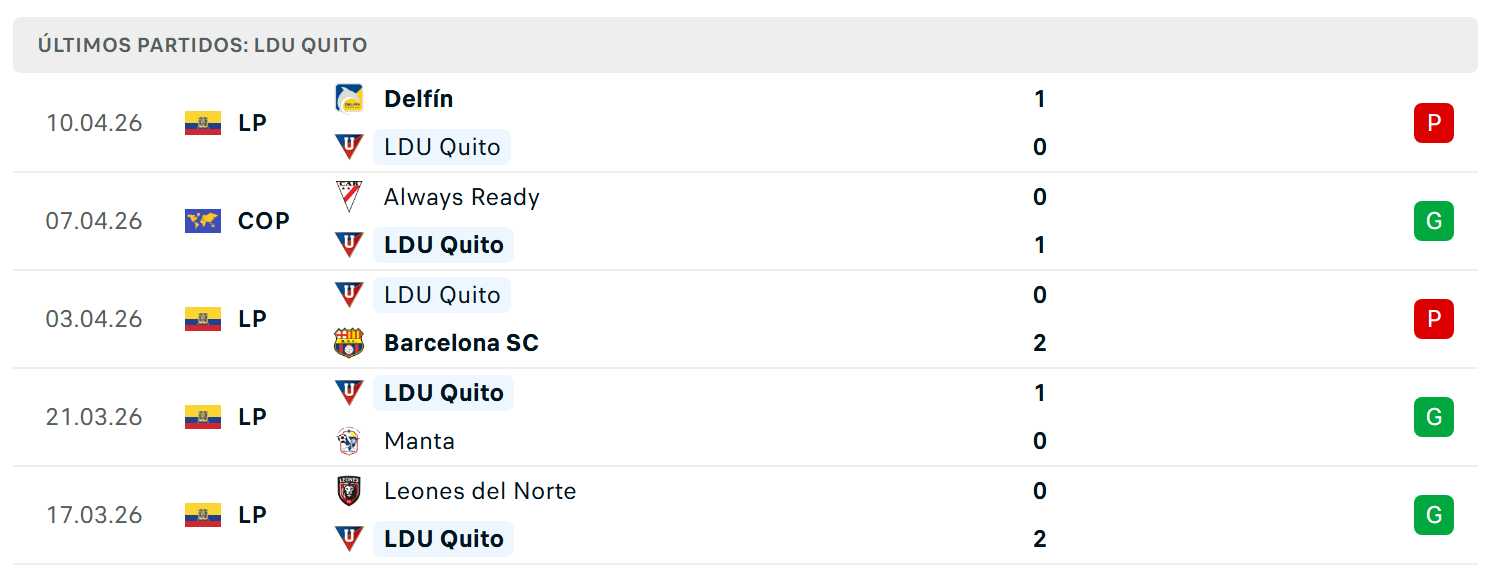Click green G badge for Manta match
This screenshot has width=1493, height=581.
(1433, 417)
